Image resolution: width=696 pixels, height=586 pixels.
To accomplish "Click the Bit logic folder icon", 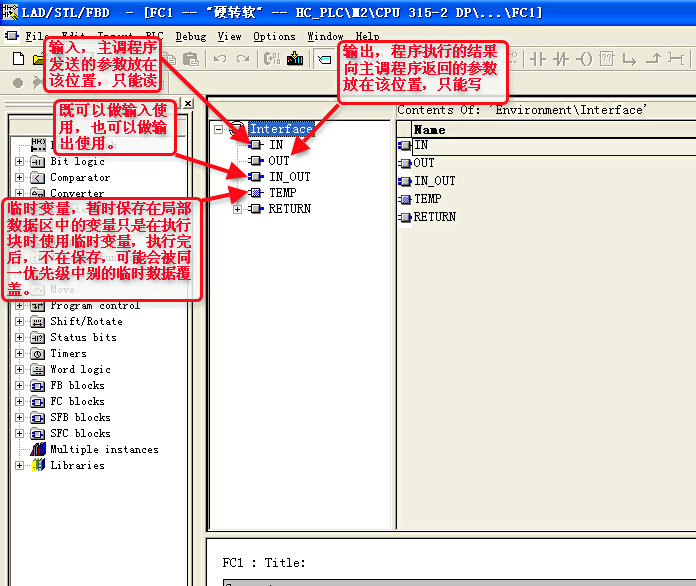I will [38, 162].
